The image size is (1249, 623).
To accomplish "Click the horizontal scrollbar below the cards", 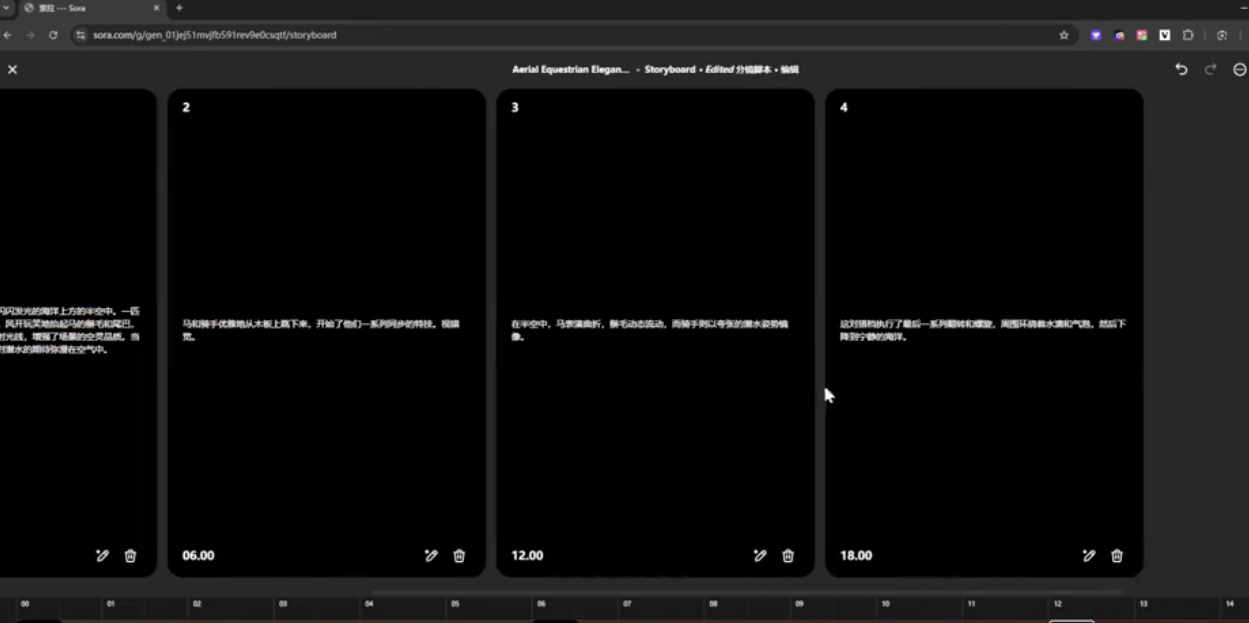I will click(x=750, y=592).
